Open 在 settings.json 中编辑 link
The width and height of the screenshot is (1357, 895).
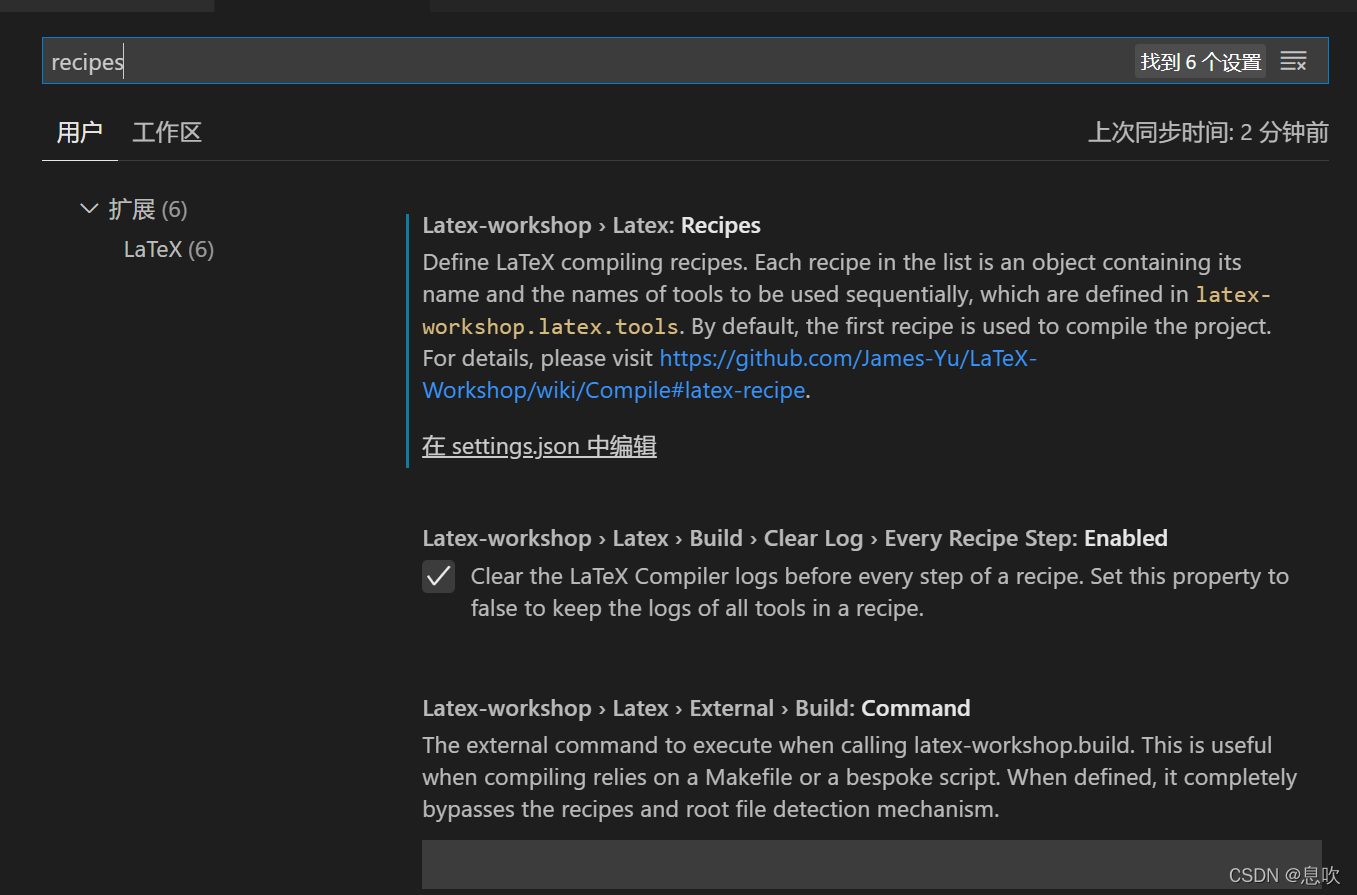click(539, 446)
